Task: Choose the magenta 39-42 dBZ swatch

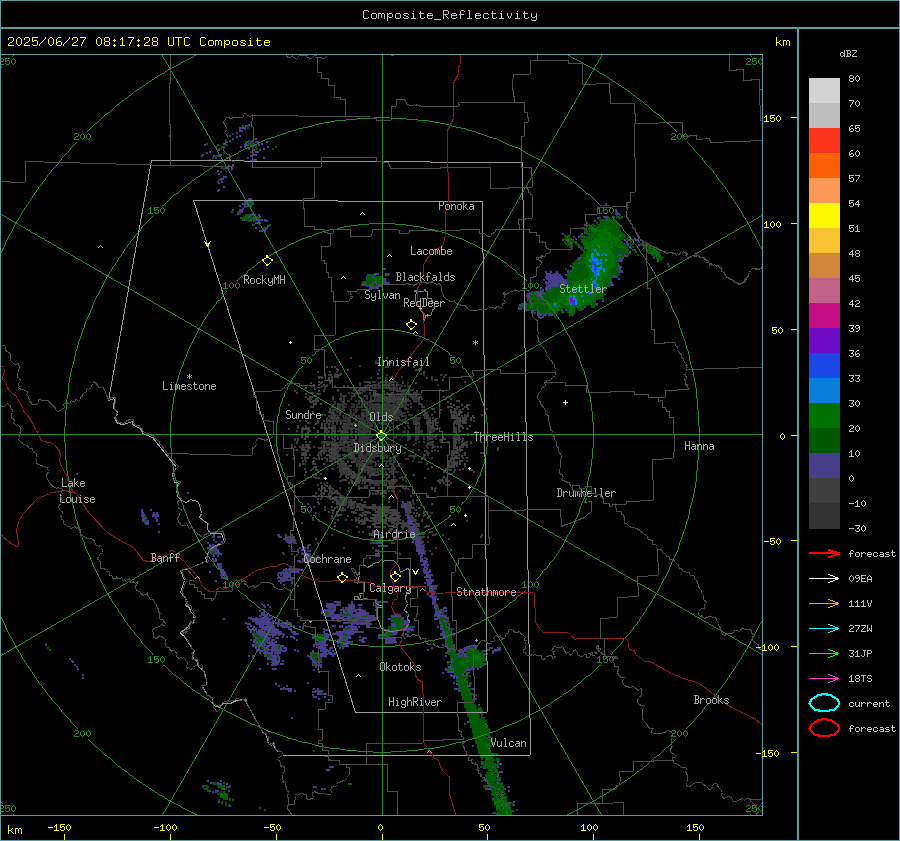Action: click(824, 315)
